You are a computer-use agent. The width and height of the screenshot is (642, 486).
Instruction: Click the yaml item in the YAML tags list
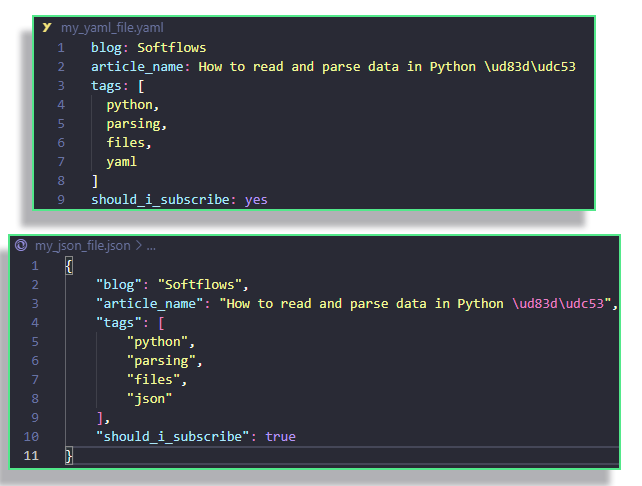click(121, 162)
